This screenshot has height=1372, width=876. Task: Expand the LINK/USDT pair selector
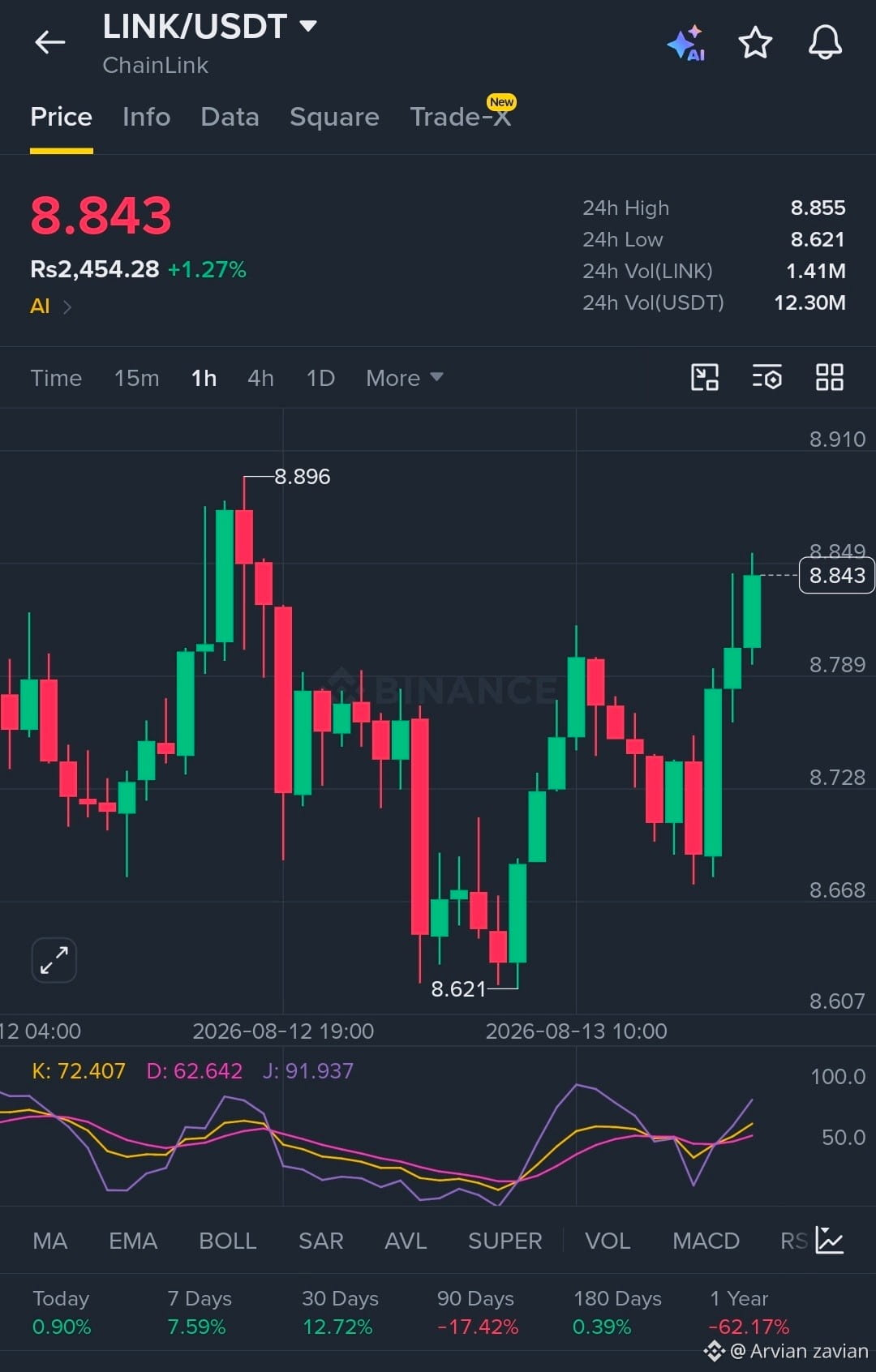[209, 27]
